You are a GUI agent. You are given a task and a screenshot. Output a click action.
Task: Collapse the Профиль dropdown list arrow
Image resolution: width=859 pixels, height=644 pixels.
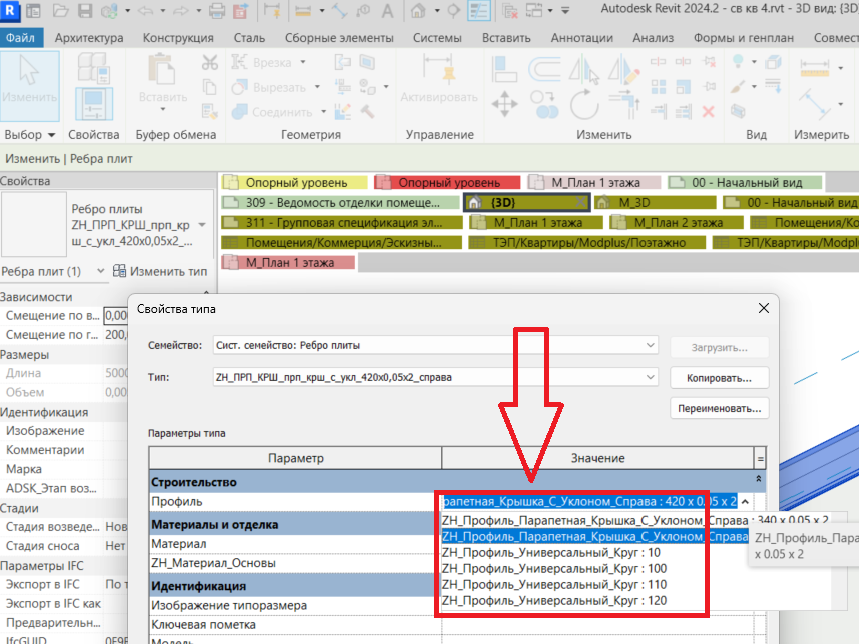745,502
